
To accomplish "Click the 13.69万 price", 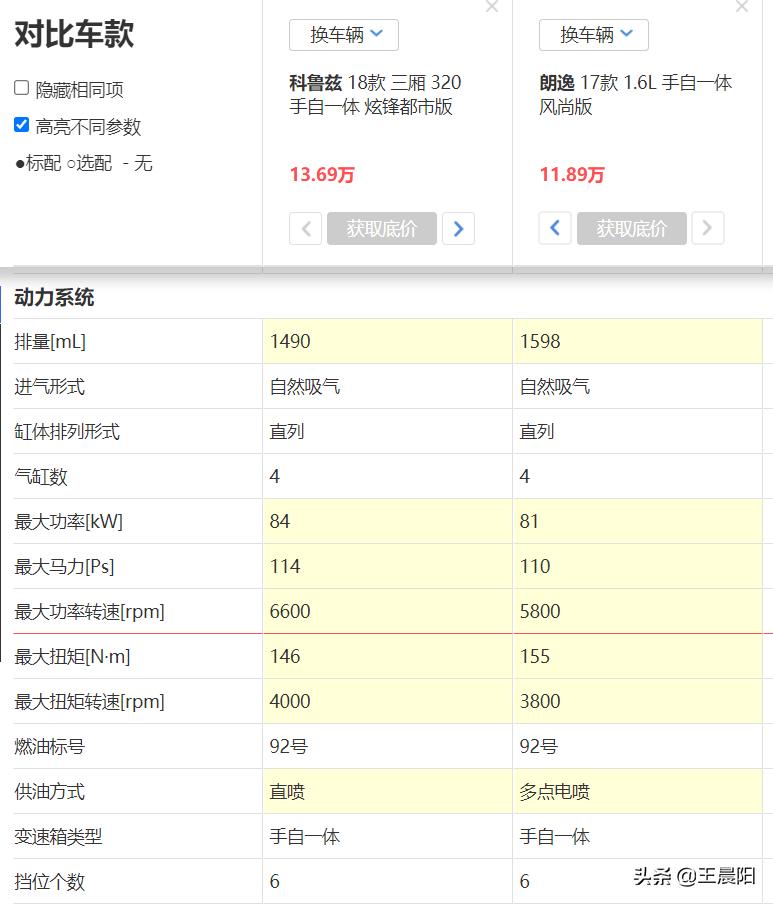I will (322, 174).
